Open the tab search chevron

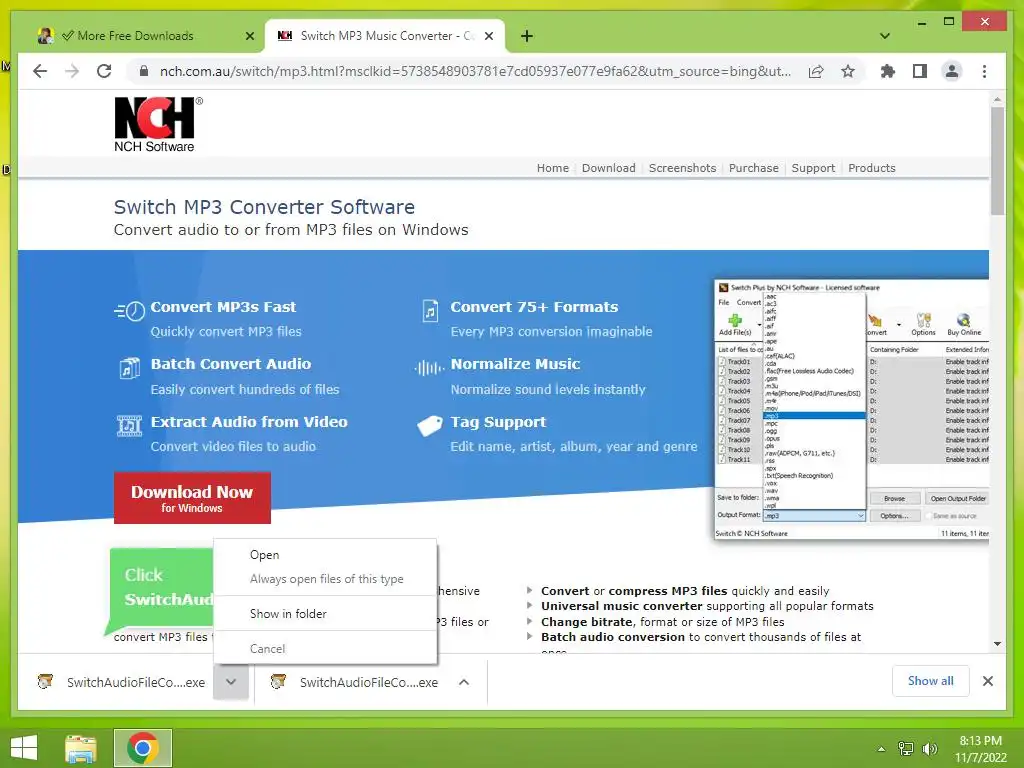[x=885, y=36]
